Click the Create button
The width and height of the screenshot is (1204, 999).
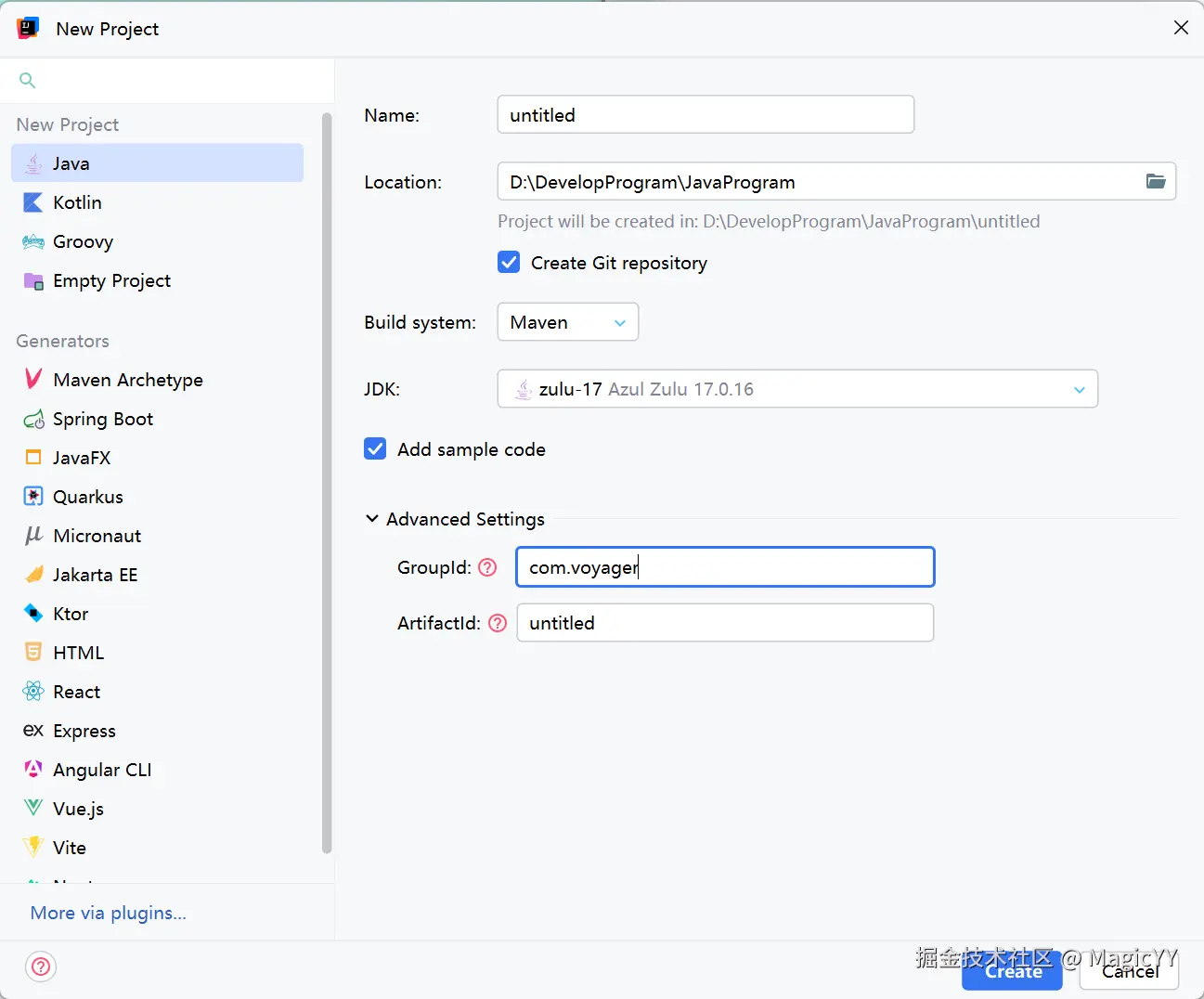(1012, 972)
